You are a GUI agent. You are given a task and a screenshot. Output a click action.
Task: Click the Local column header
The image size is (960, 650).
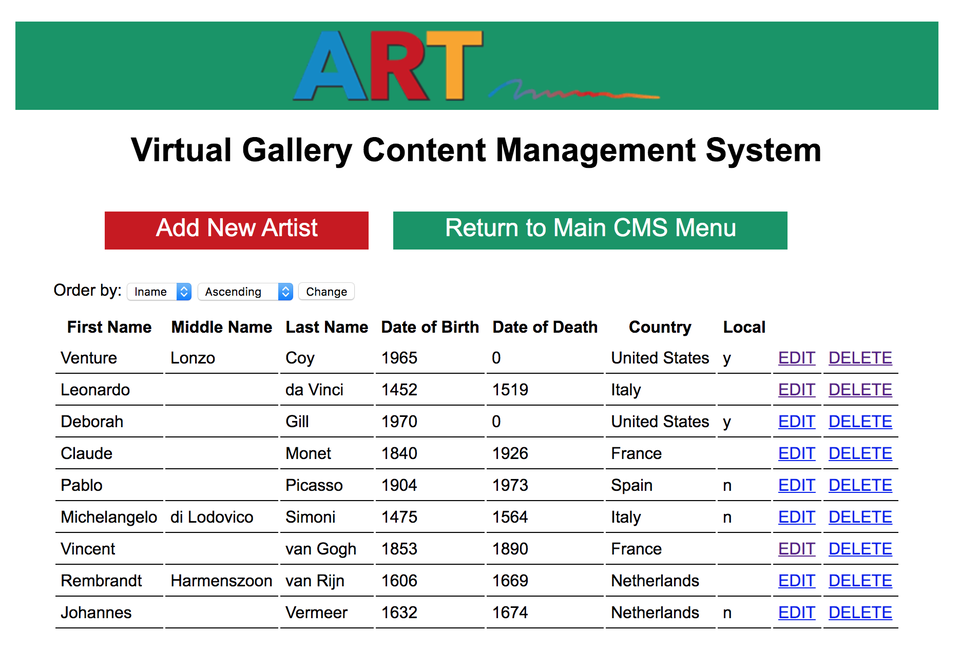(744, 327)
